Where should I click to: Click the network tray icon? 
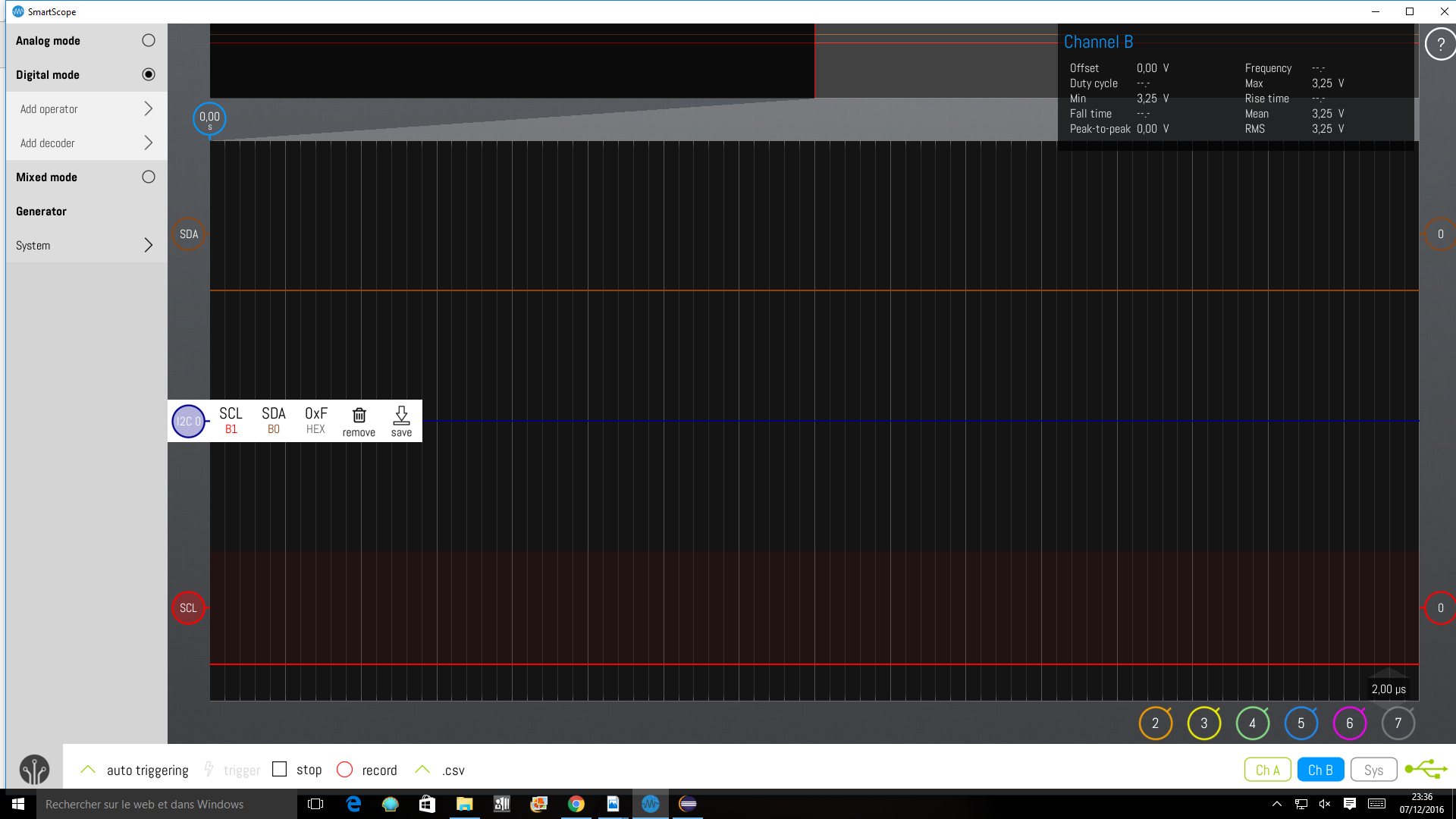(1301, 804)
